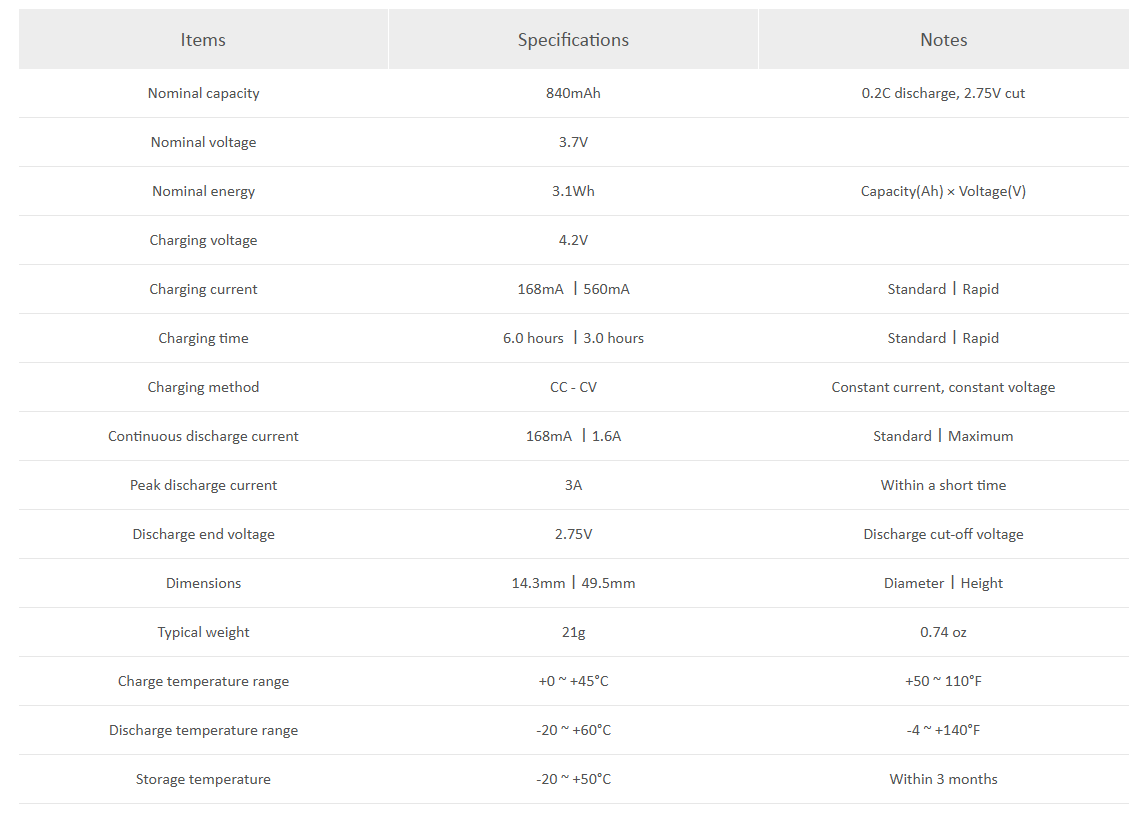Click the CC - CV charging method value

coord(573,387)
